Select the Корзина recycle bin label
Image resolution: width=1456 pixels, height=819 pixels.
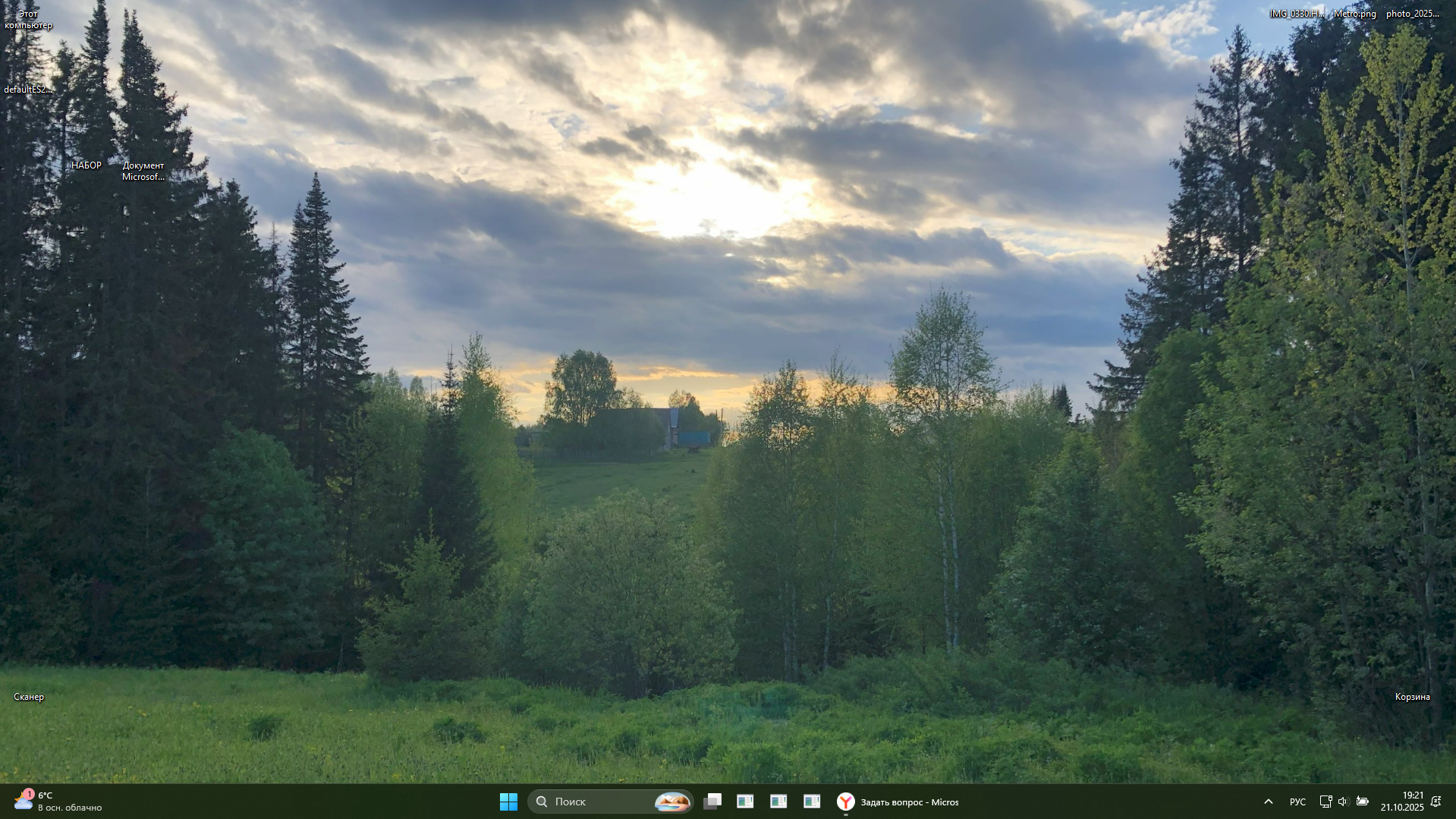1413,697
